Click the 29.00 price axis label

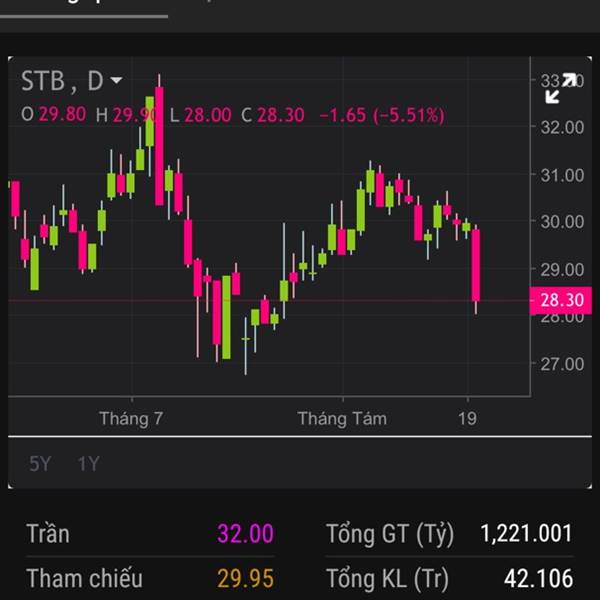point(562,270)
